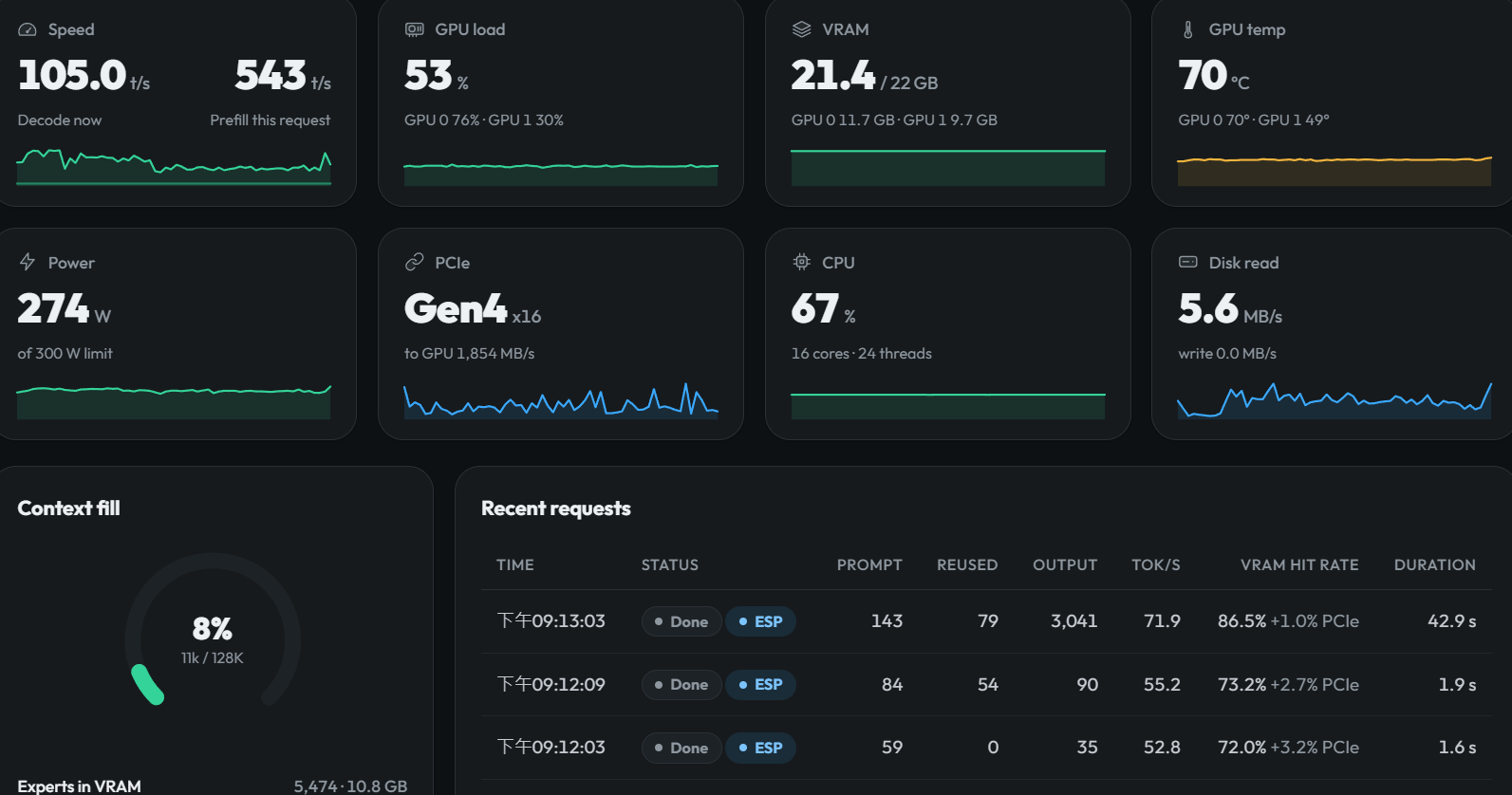This screenshot has height=795, width=1512.
Task: Click the TOK/S column header
Action: [x=1156, y=564]
